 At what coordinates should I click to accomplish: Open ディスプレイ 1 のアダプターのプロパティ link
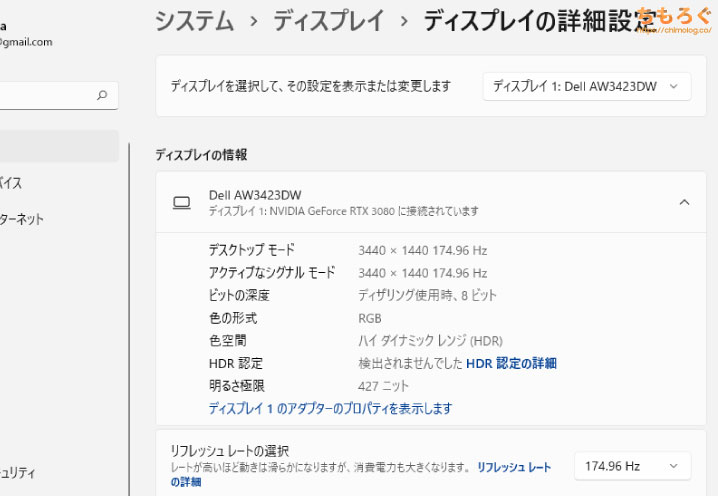[x=330, y=408]
